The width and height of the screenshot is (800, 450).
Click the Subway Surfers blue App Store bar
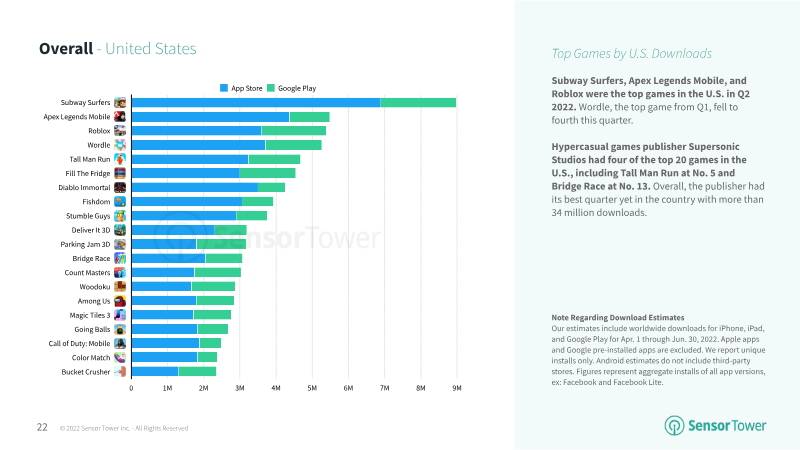coord(255,102)
